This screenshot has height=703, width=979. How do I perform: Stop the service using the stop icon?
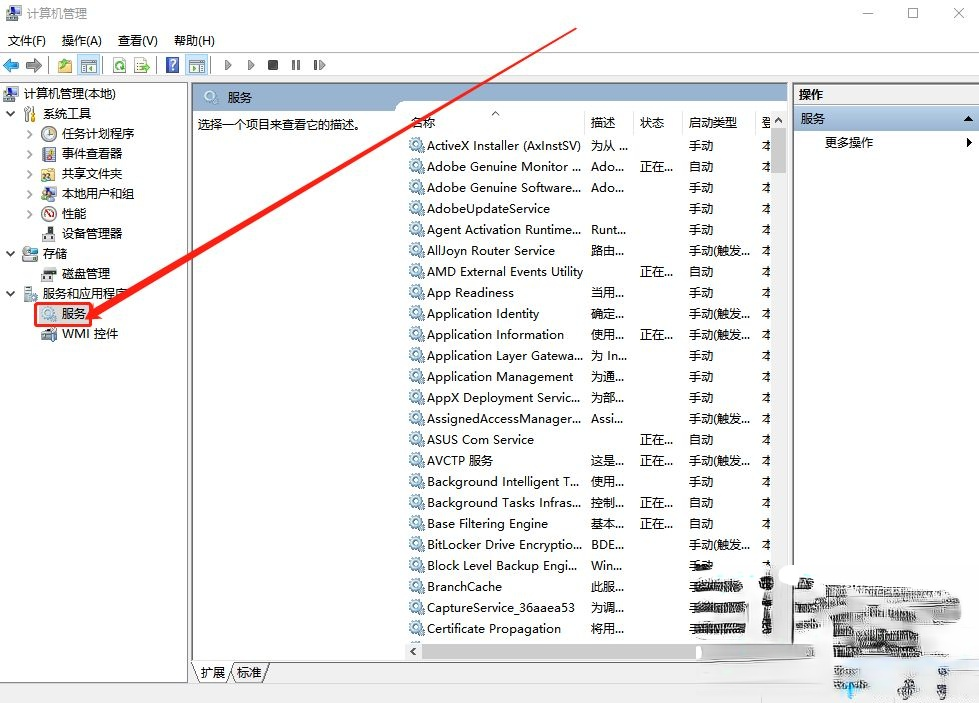pos(272,64)
